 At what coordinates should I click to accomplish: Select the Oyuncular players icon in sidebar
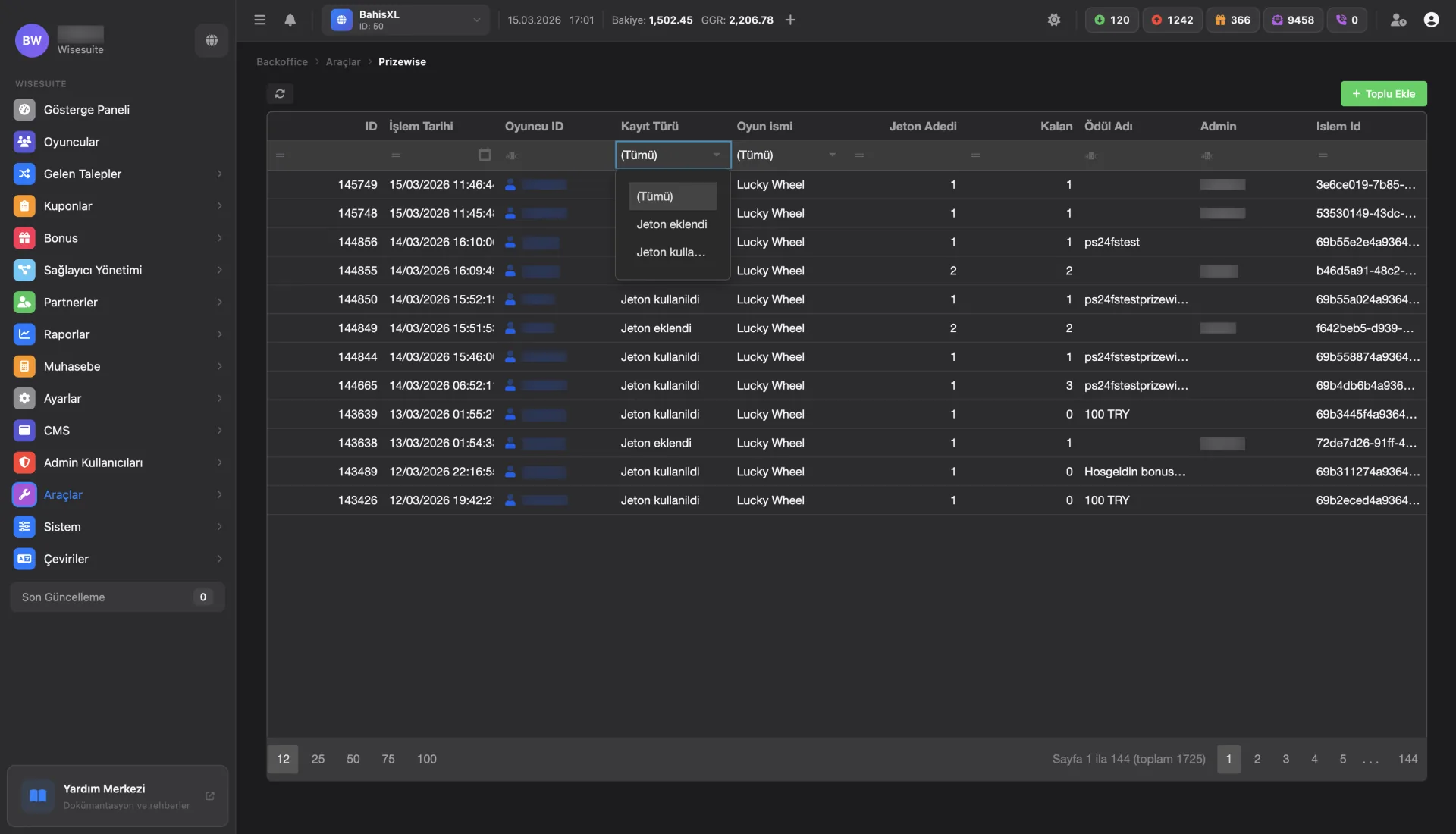point(24,142)
